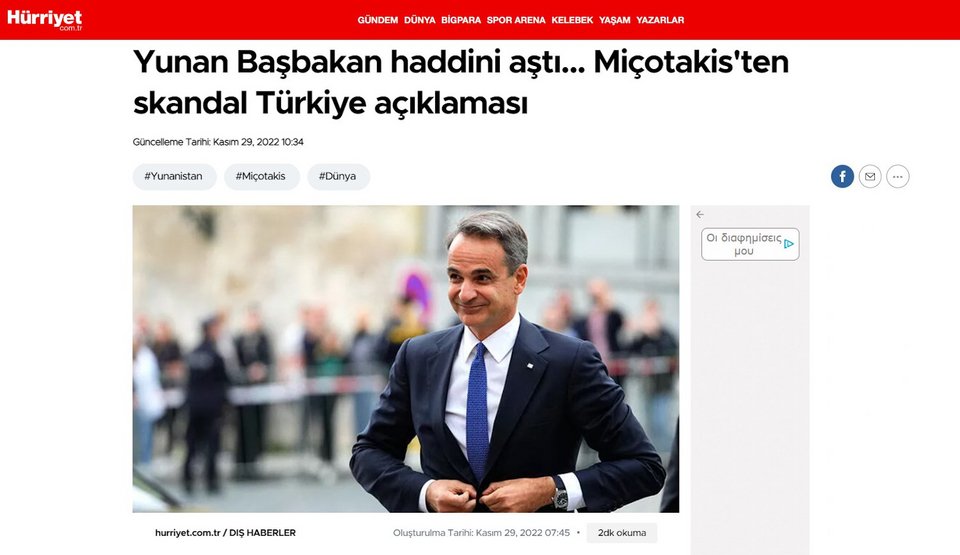This screenshot has width=960, height=555.
Task: Click the AdChoices triangle icon
Action: coord(789,244)
